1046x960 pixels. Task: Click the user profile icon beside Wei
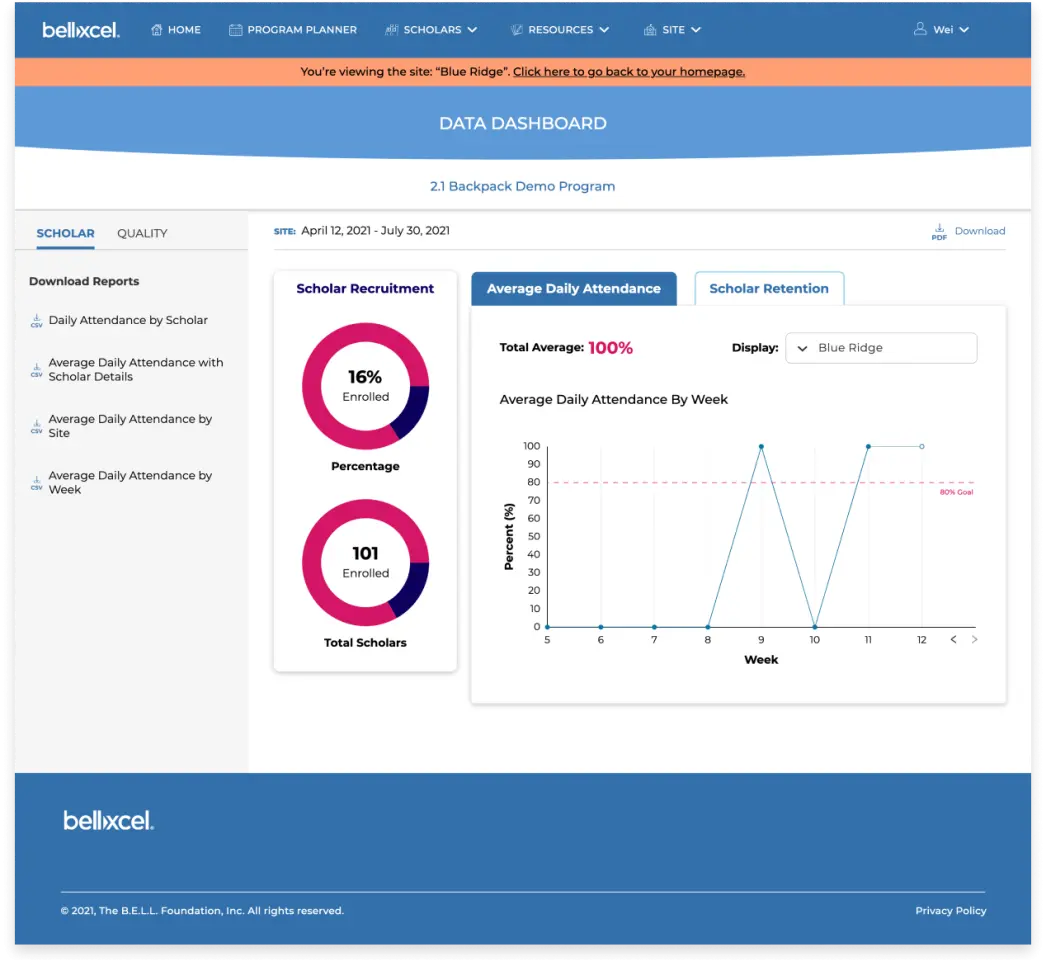click(920, 30)
